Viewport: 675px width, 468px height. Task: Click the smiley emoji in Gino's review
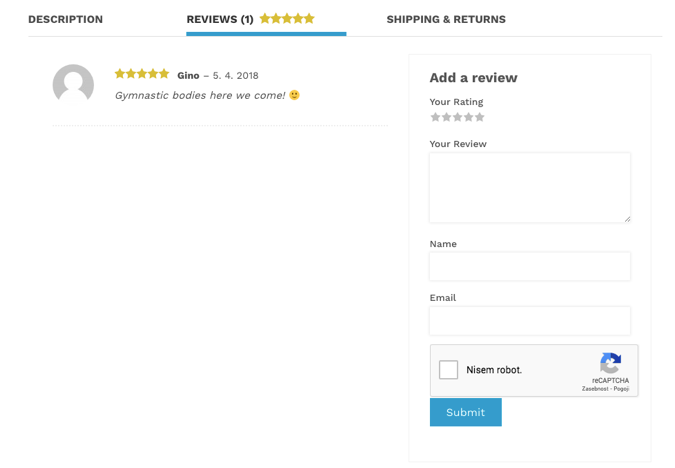(x=294, y=96)
